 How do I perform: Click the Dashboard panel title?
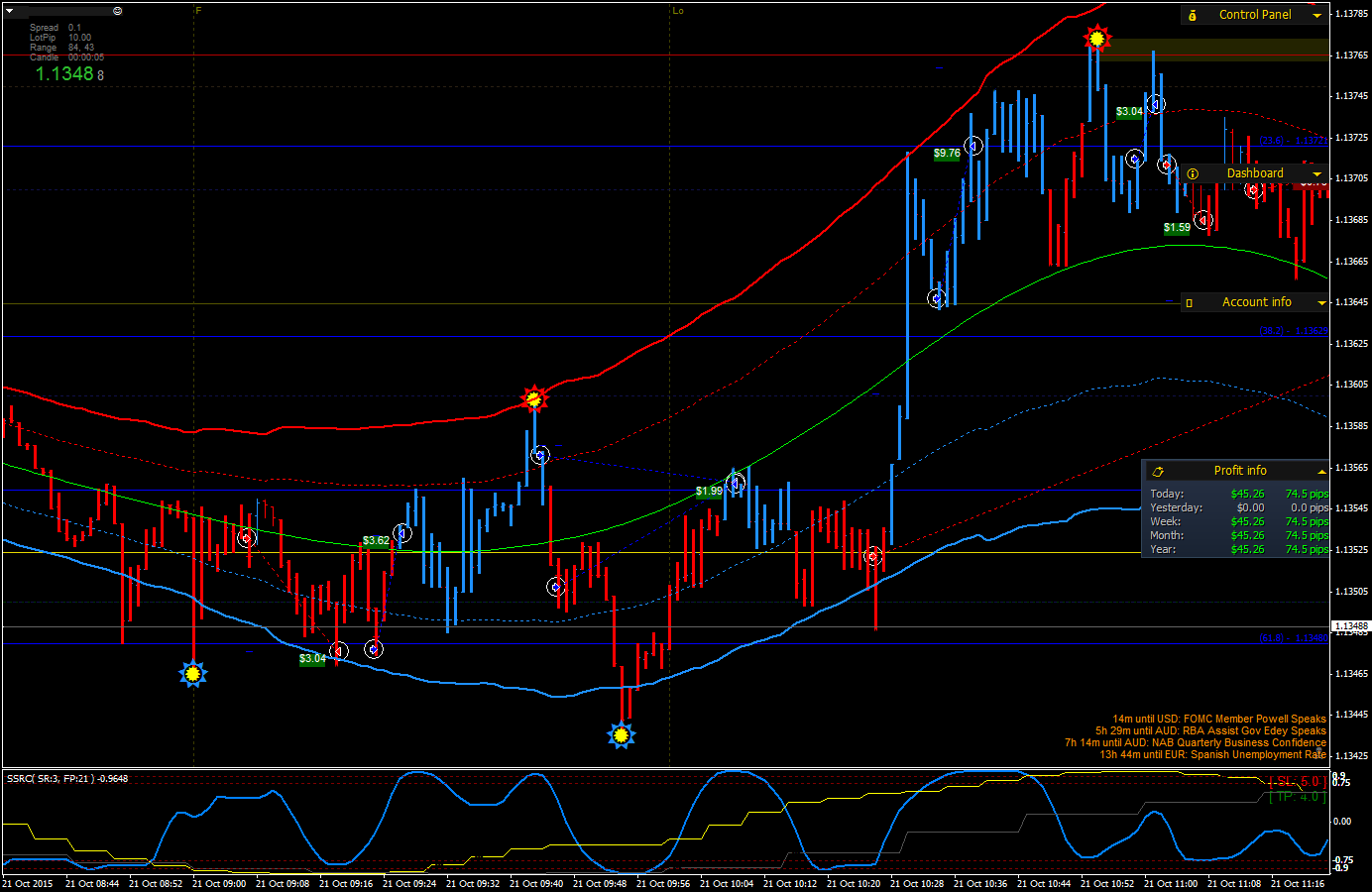click(1255, 173)
